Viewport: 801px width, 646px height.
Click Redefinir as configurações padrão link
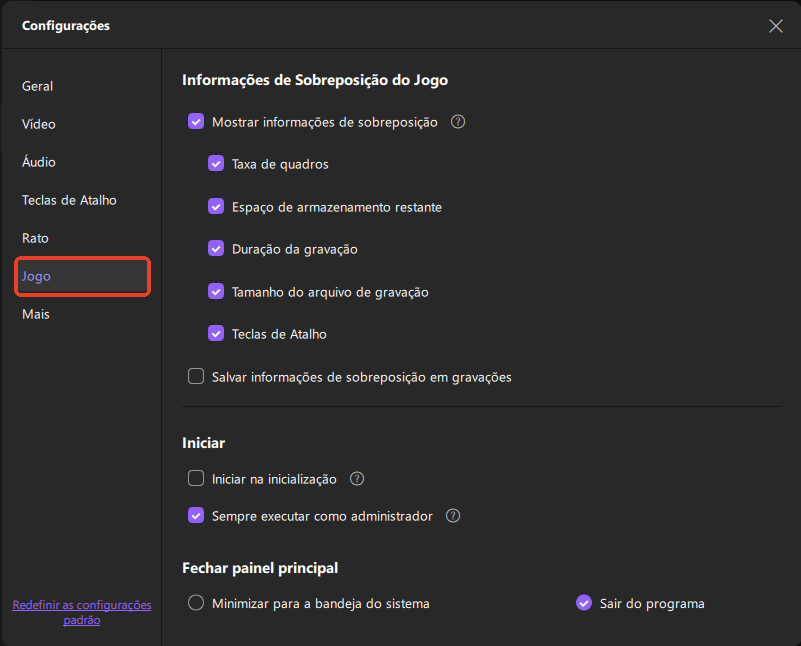(82, 612)
